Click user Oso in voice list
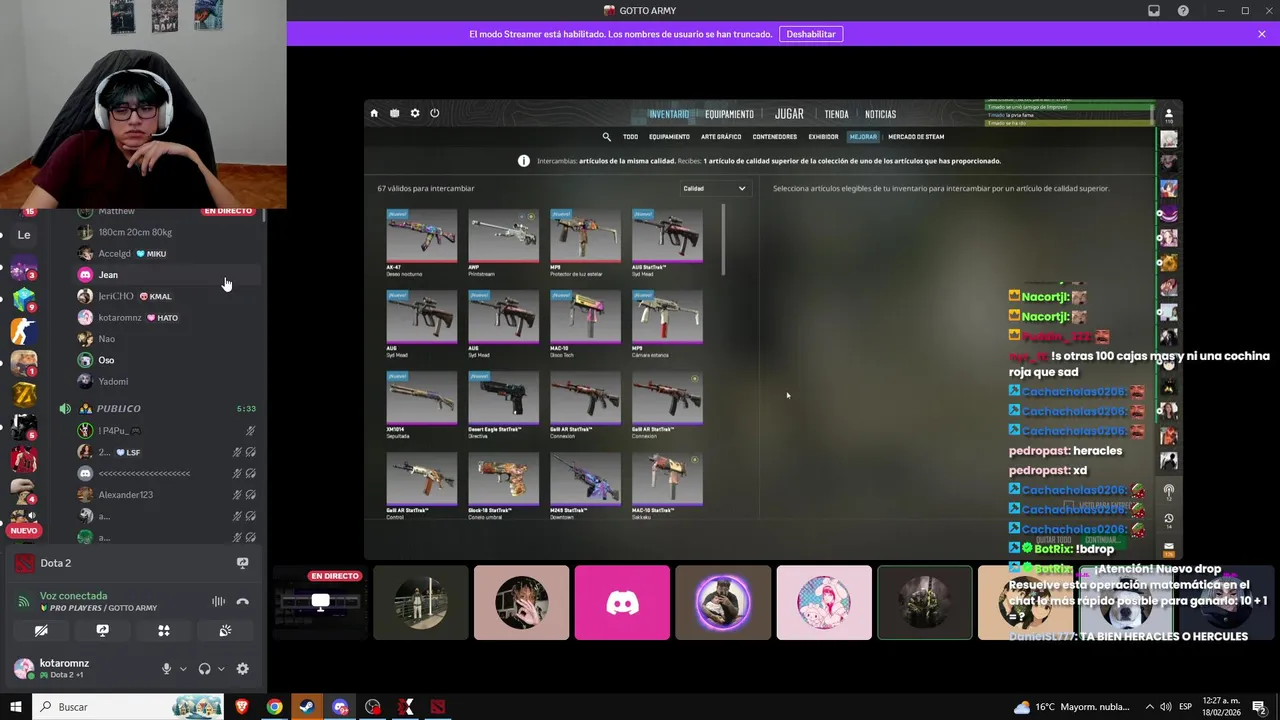The width and height of the screenshot is (1280, 720). [x=106, y=360]
